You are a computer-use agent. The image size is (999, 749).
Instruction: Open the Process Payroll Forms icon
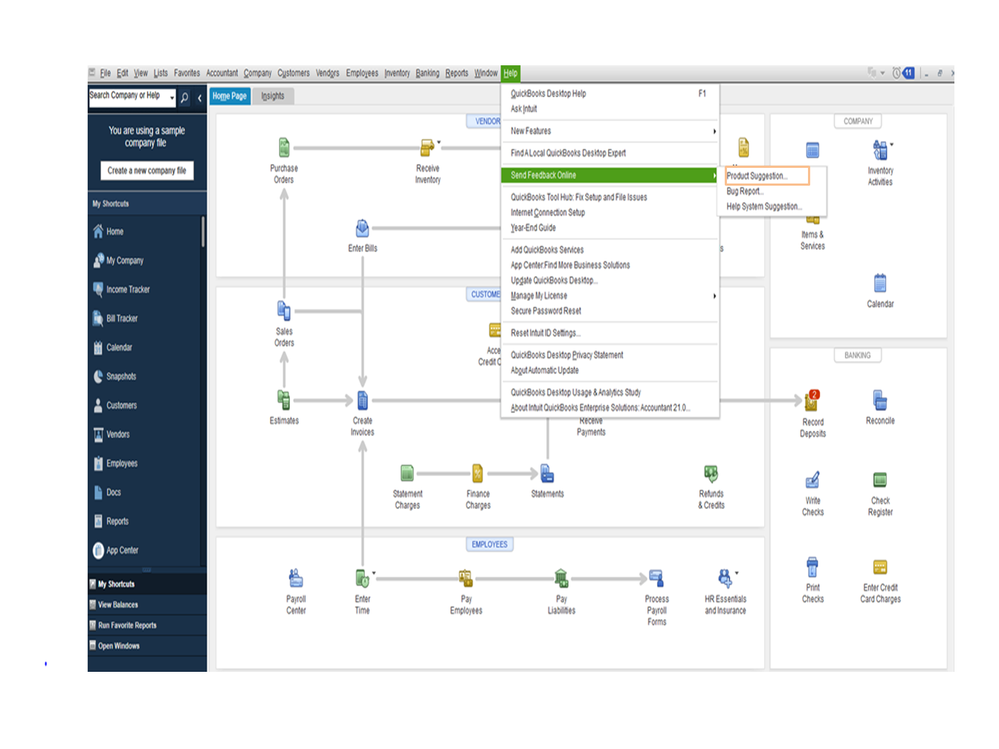656,578
